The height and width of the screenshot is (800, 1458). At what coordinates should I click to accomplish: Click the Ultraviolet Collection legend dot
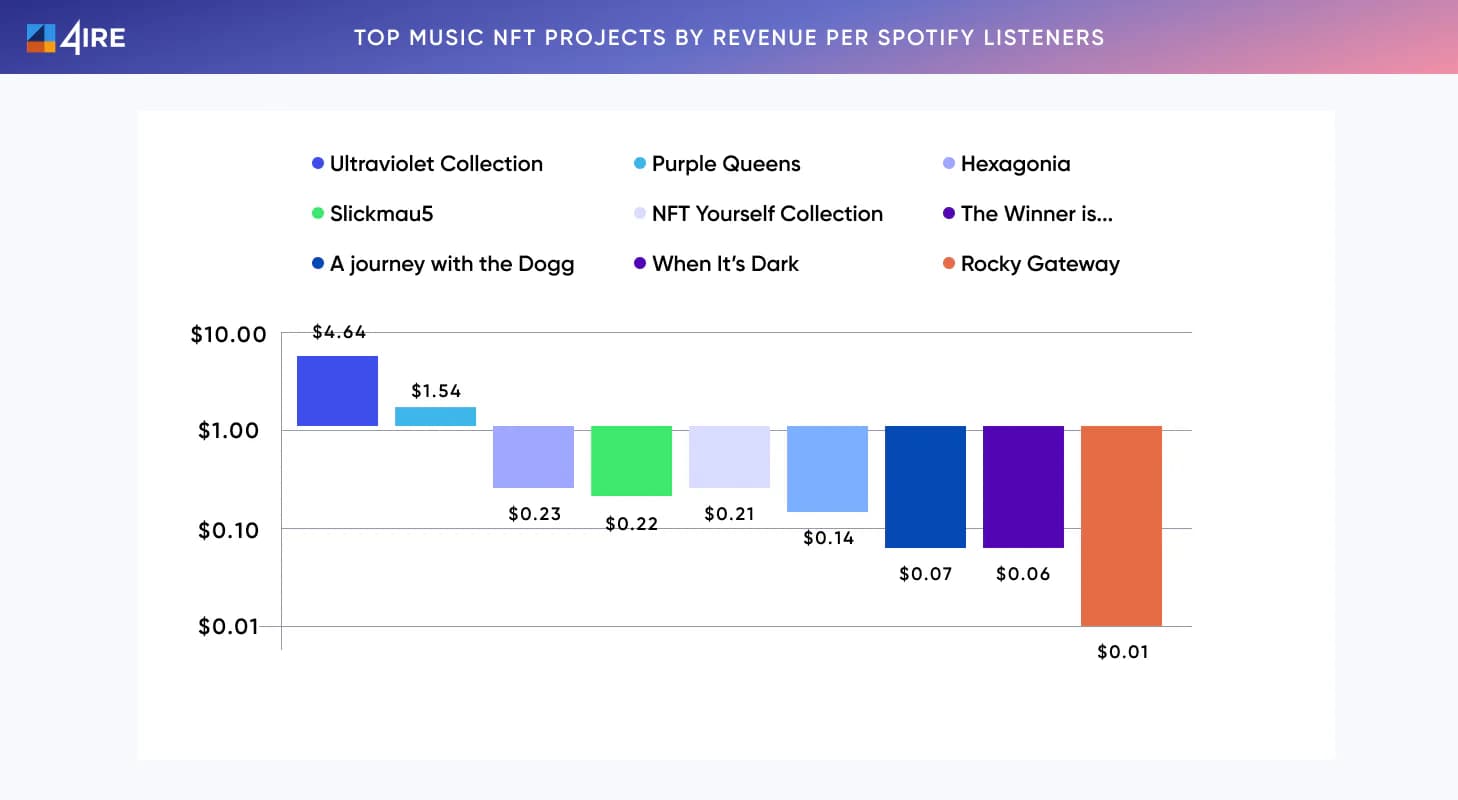click(x=318, y=164)
